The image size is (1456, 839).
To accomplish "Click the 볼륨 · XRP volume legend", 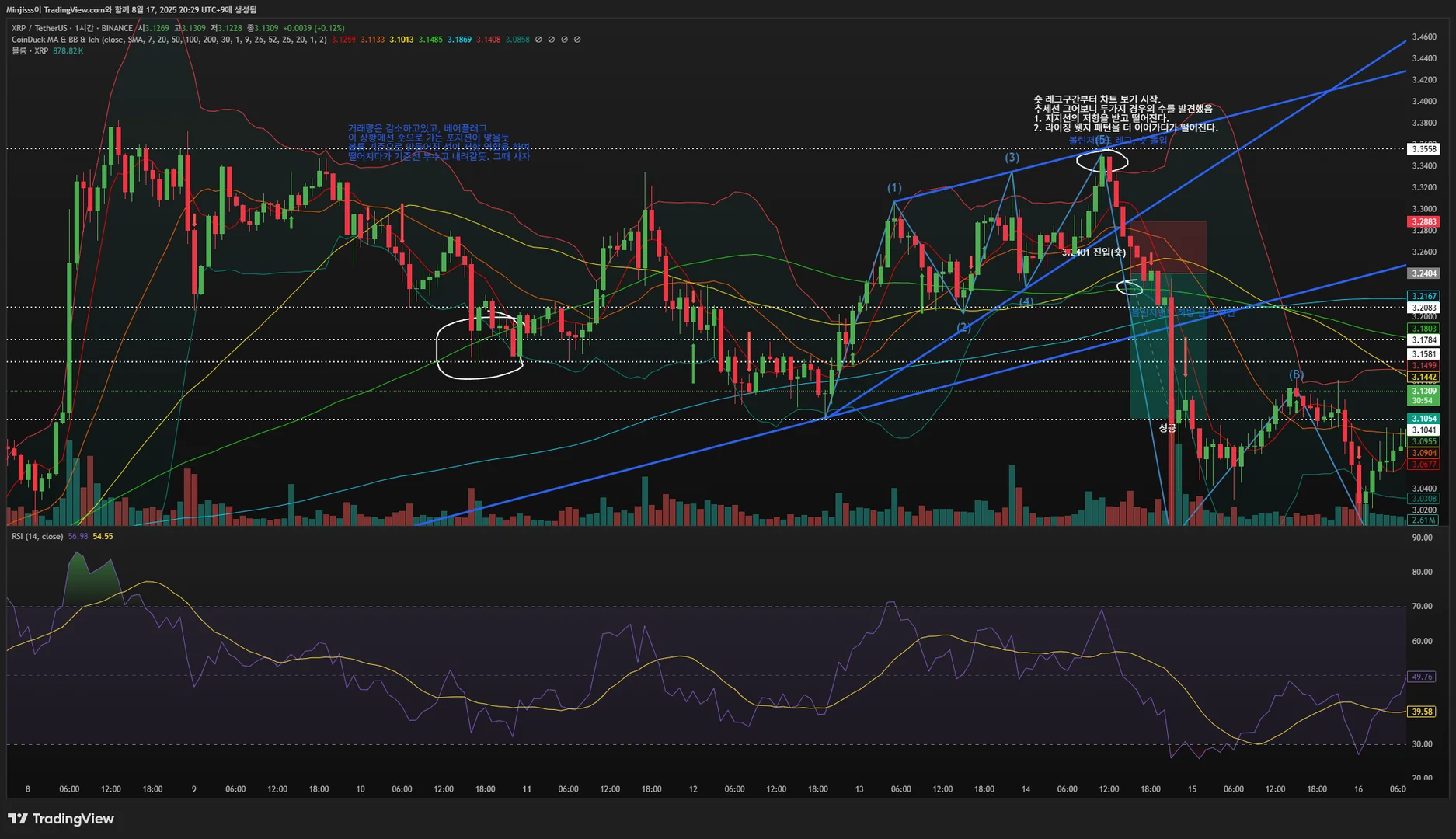I will tap(30, 51).
